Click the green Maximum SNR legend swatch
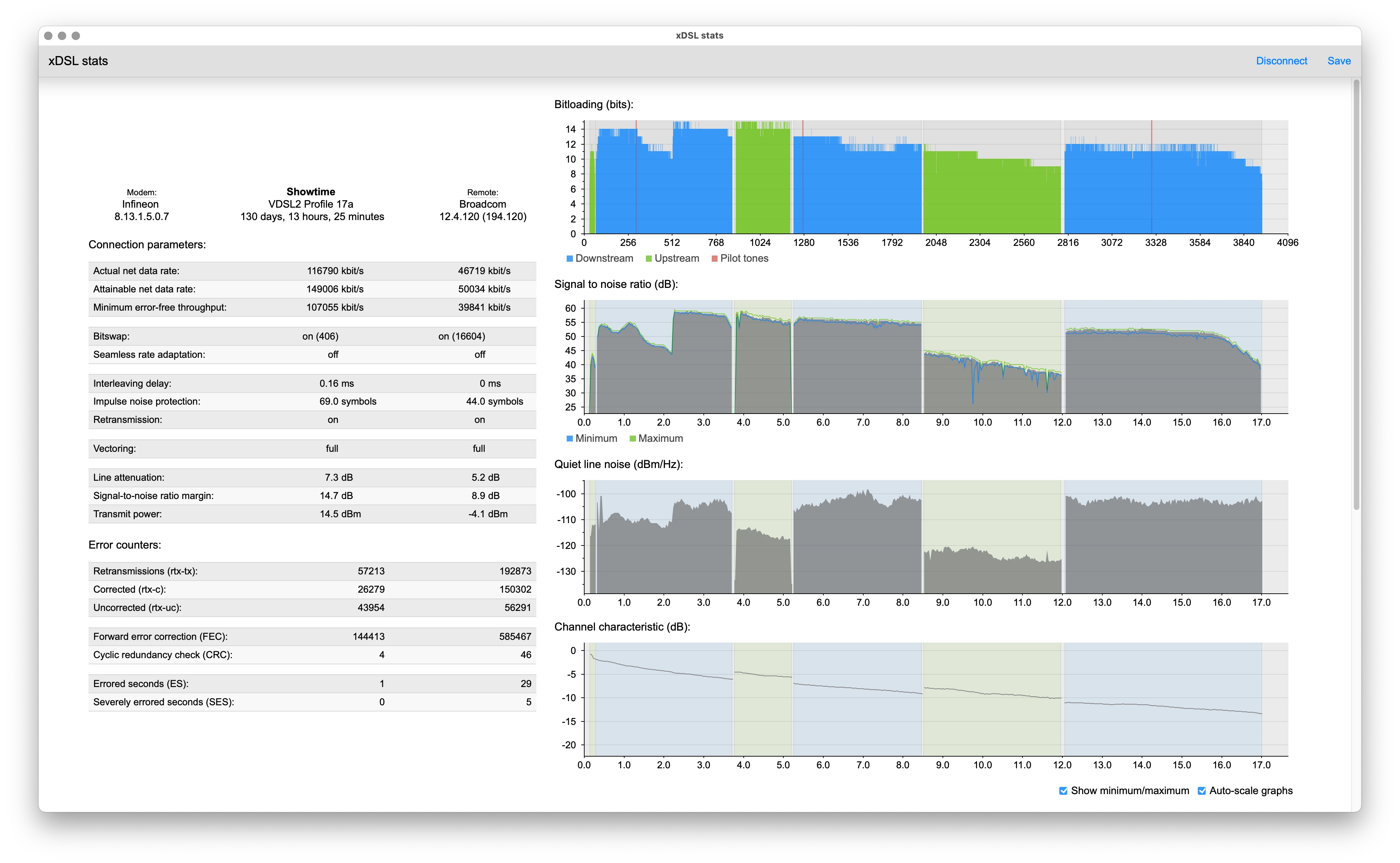 tap(632, 438)
